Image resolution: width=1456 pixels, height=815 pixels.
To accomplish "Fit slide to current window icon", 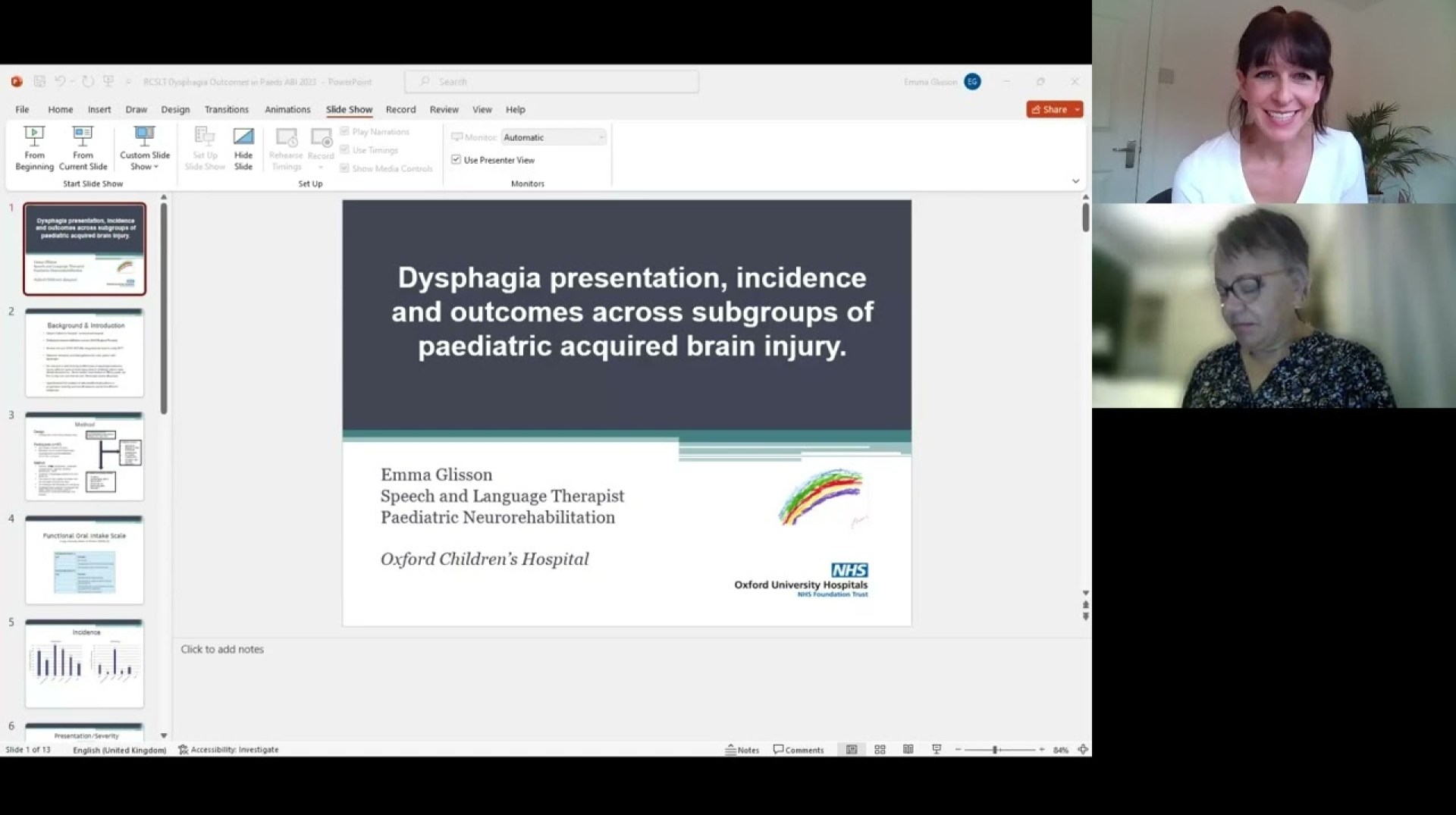I will coord(1083,749).
